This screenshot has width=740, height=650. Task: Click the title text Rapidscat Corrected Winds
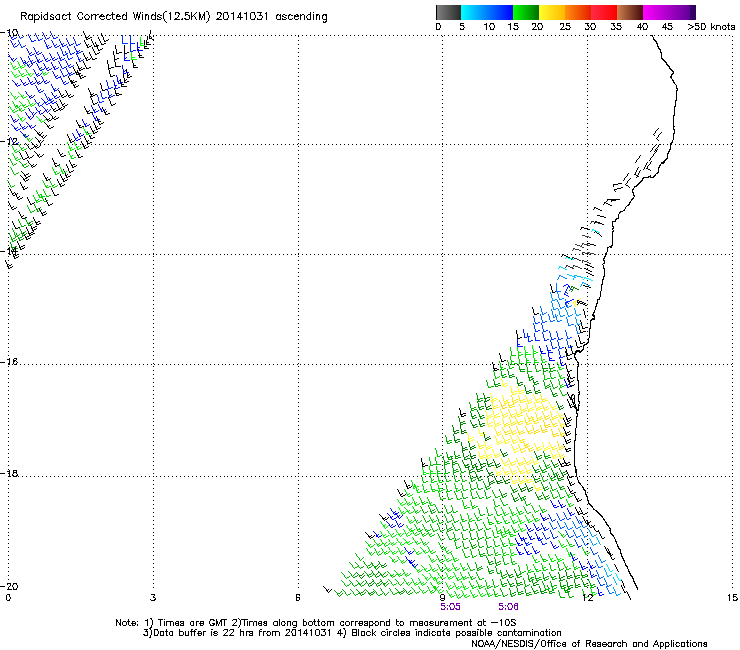[x=91, y=16]
